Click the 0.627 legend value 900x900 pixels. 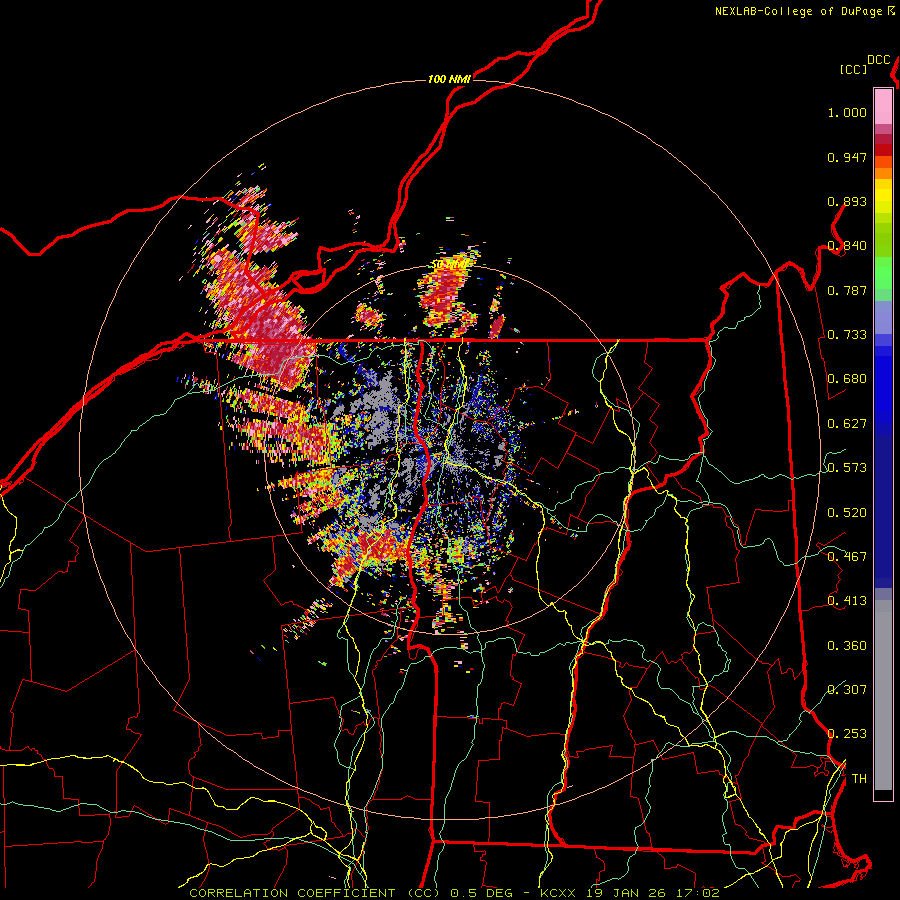tap(847, 424)
